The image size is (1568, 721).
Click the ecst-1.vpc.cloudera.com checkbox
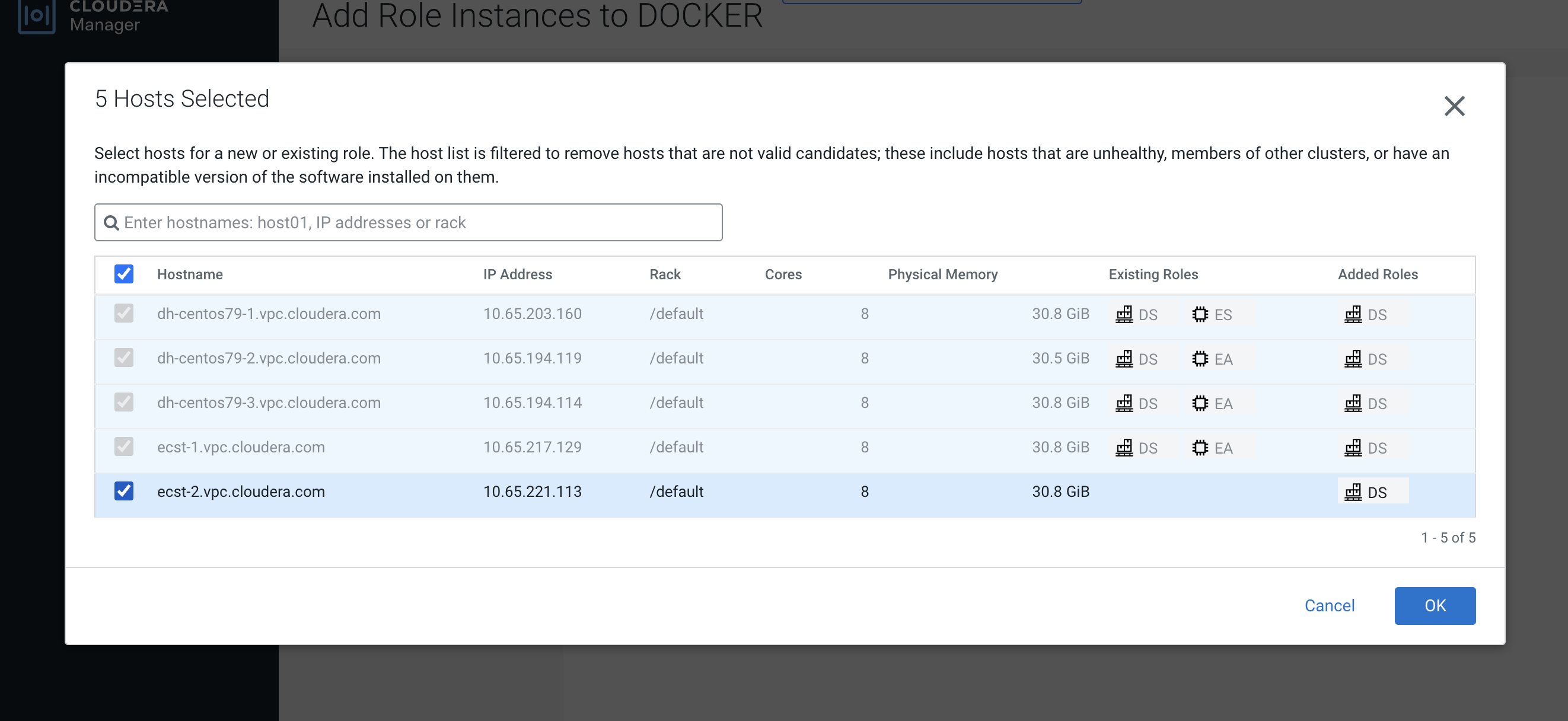pyautogui.click(x=123, y=446)
